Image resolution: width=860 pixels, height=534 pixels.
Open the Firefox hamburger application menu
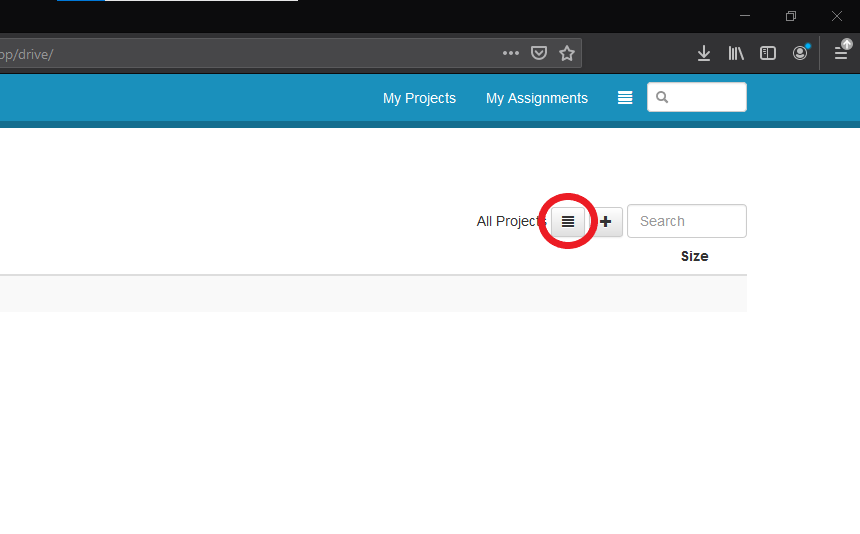(841, 53)
